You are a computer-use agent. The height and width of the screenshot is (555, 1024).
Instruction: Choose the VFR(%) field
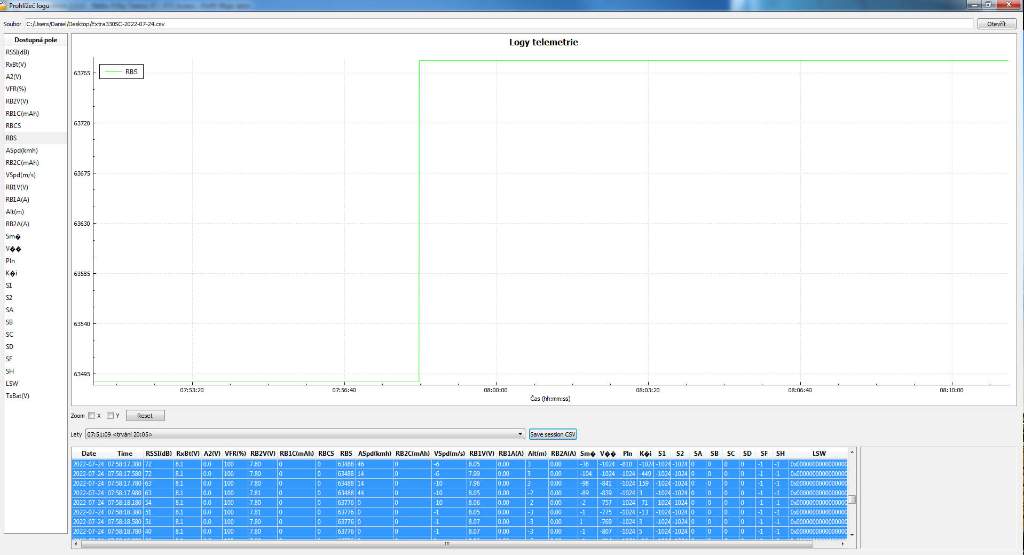click(15, 88)
